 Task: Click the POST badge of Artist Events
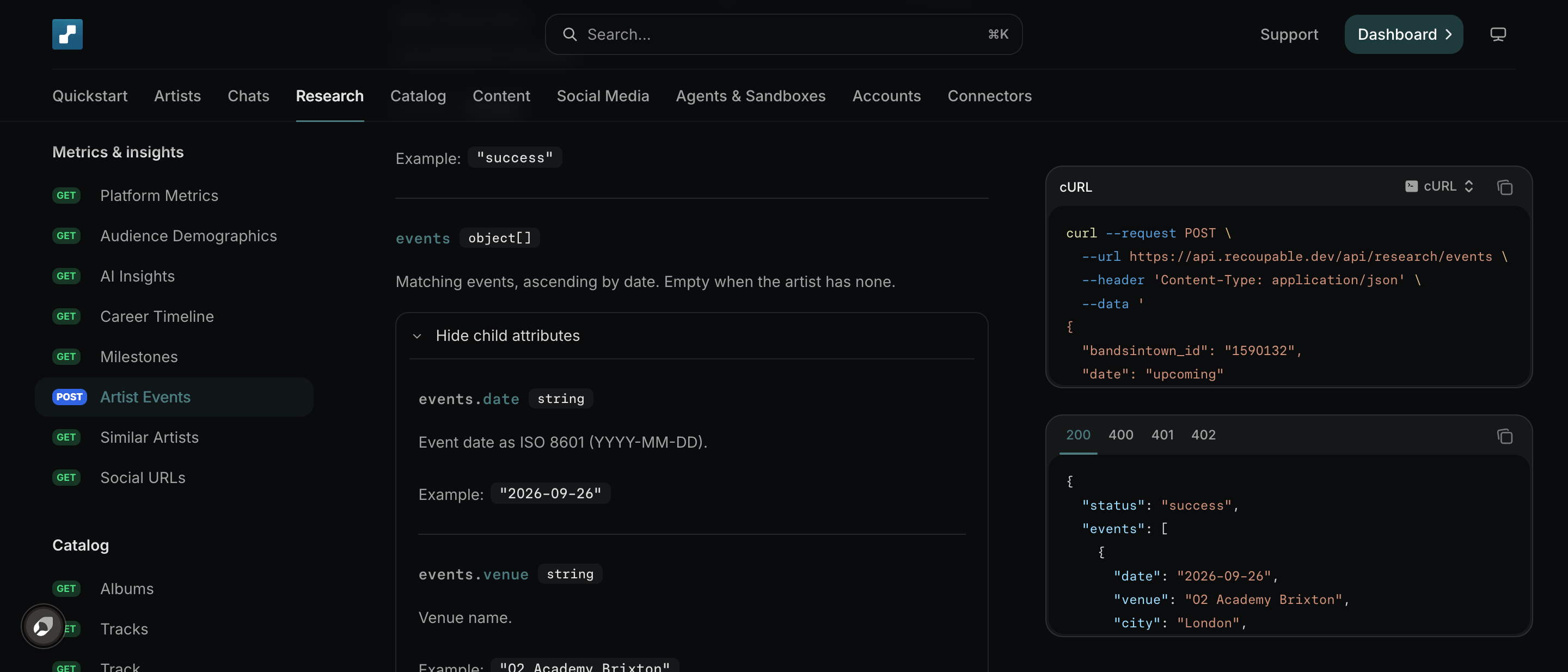pyautogui.click(x=69, y=397)
